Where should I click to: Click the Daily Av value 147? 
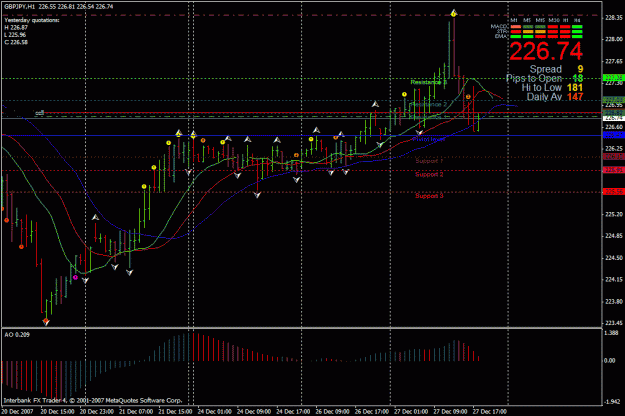575,96
